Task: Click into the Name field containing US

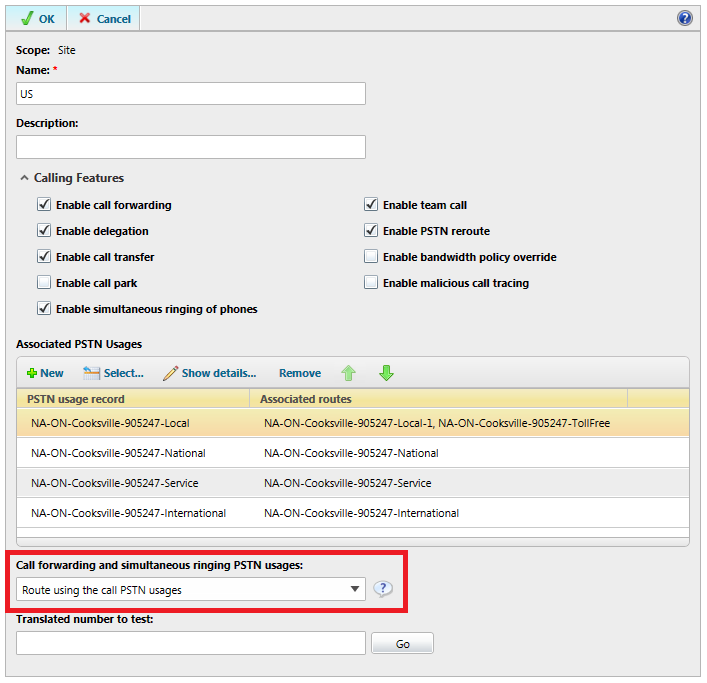Action: [191, 94]
